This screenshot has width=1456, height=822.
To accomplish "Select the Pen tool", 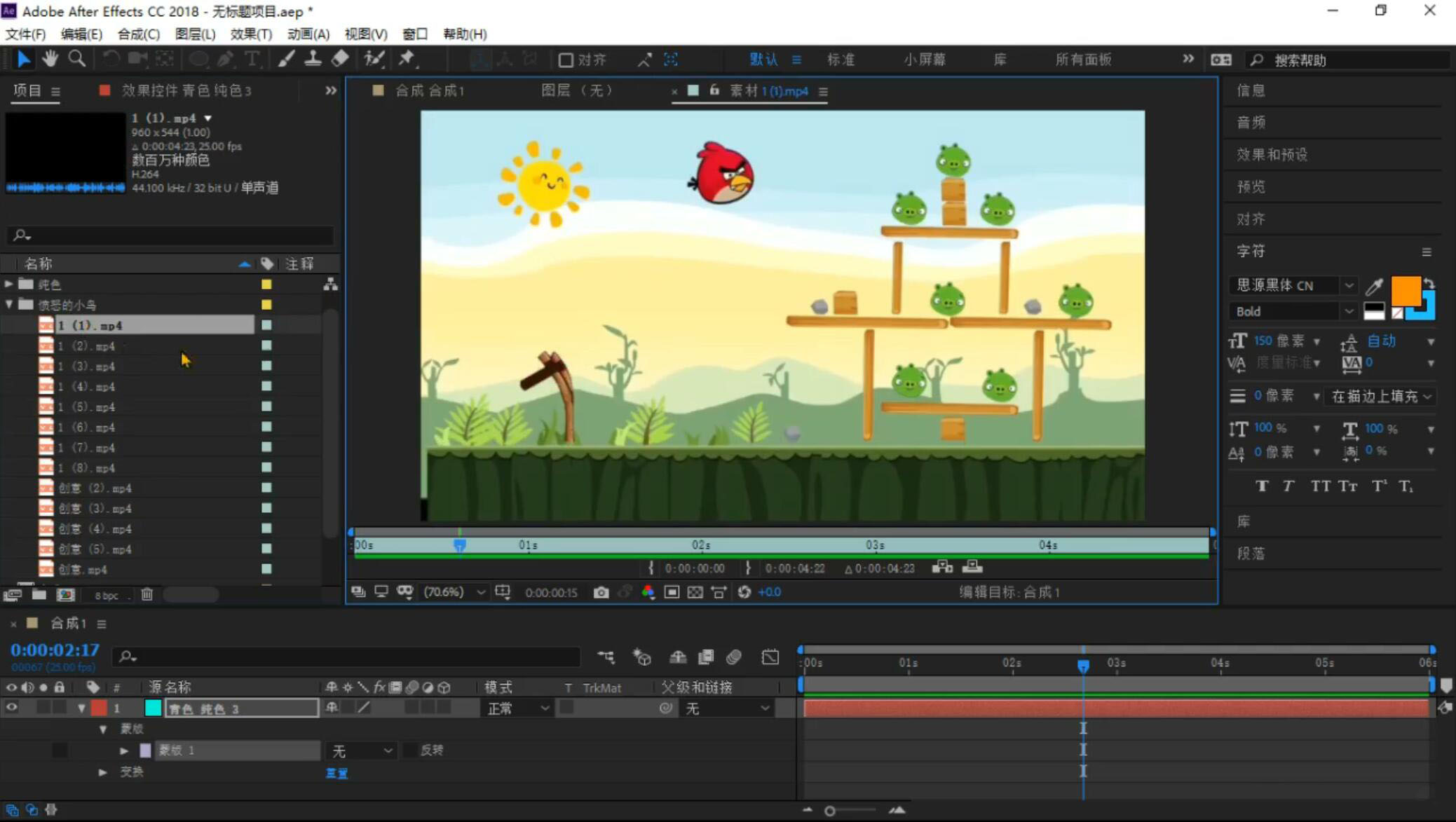I will coord(224,60).
